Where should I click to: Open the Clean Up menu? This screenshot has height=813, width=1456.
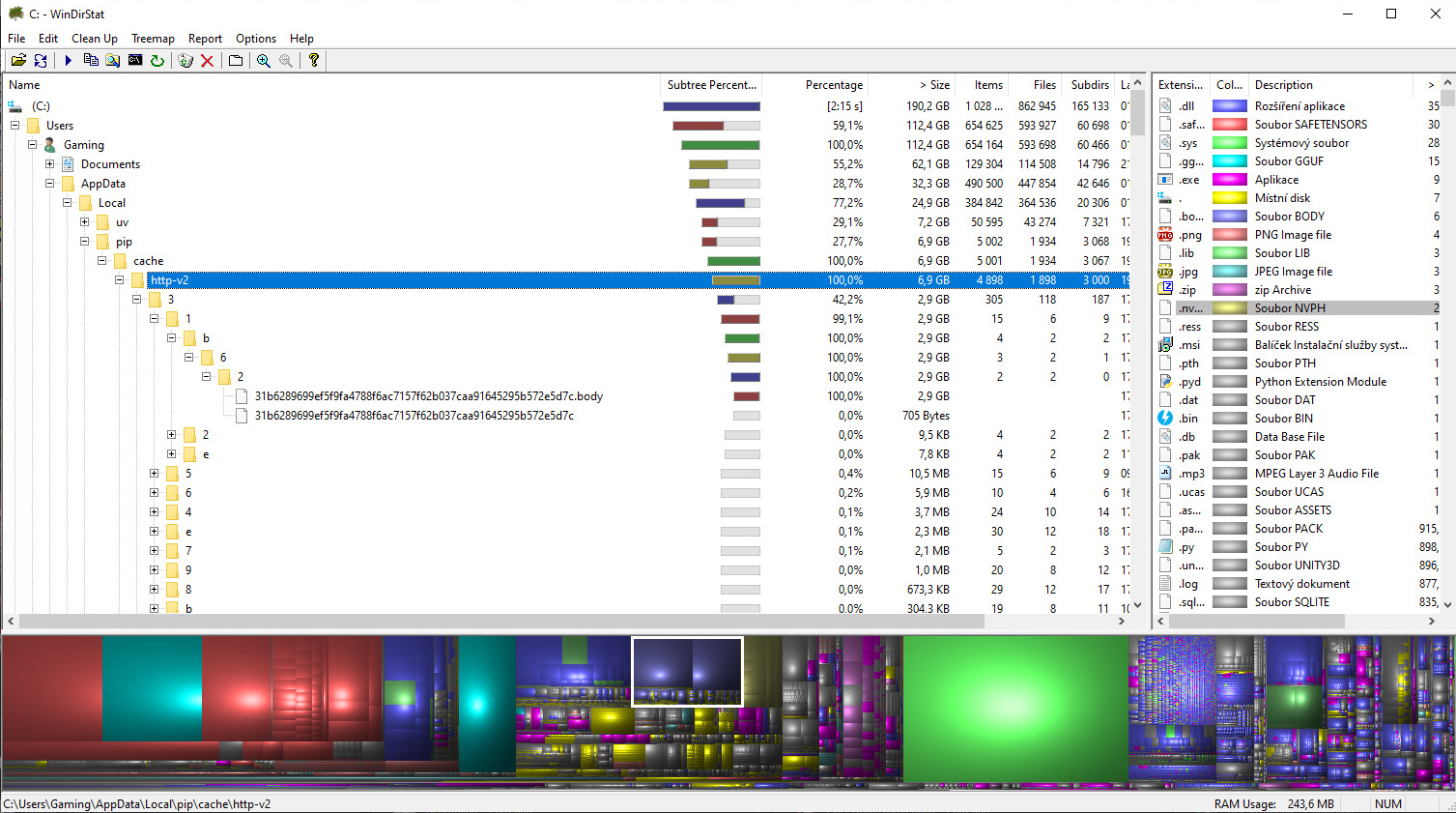[x=95, y=39]
